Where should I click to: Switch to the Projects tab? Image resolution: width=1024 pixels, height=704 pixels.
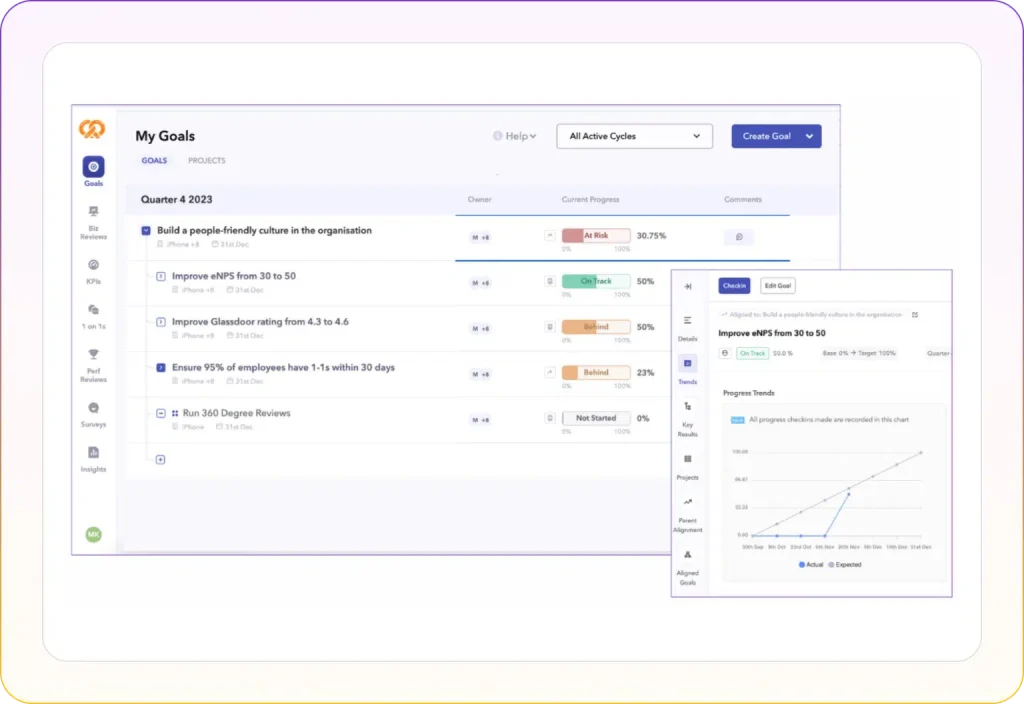coord(206,161)
